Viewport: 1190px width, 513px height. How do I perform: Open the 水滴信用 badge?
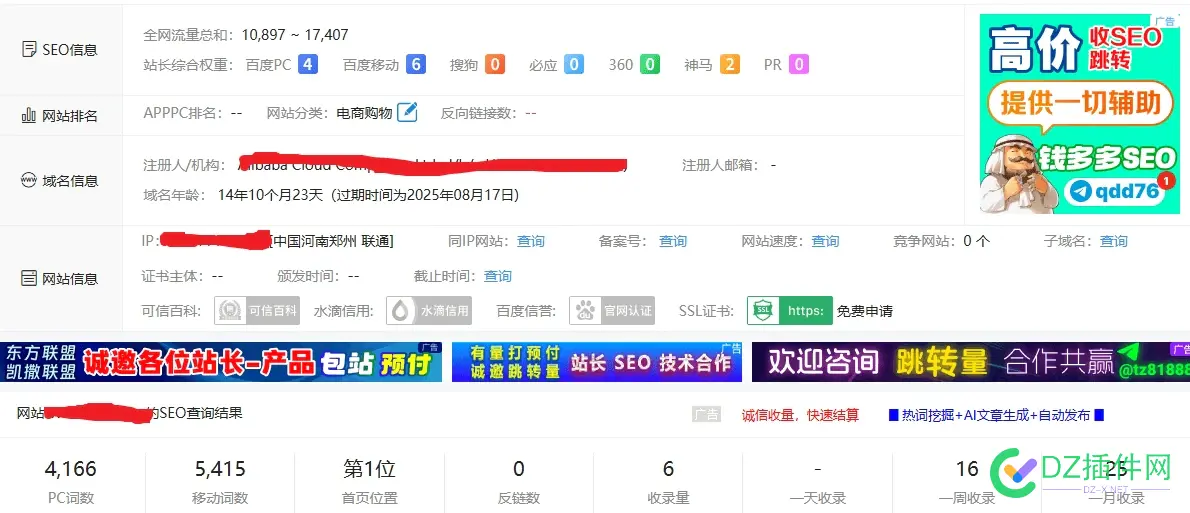coord(429,310)
